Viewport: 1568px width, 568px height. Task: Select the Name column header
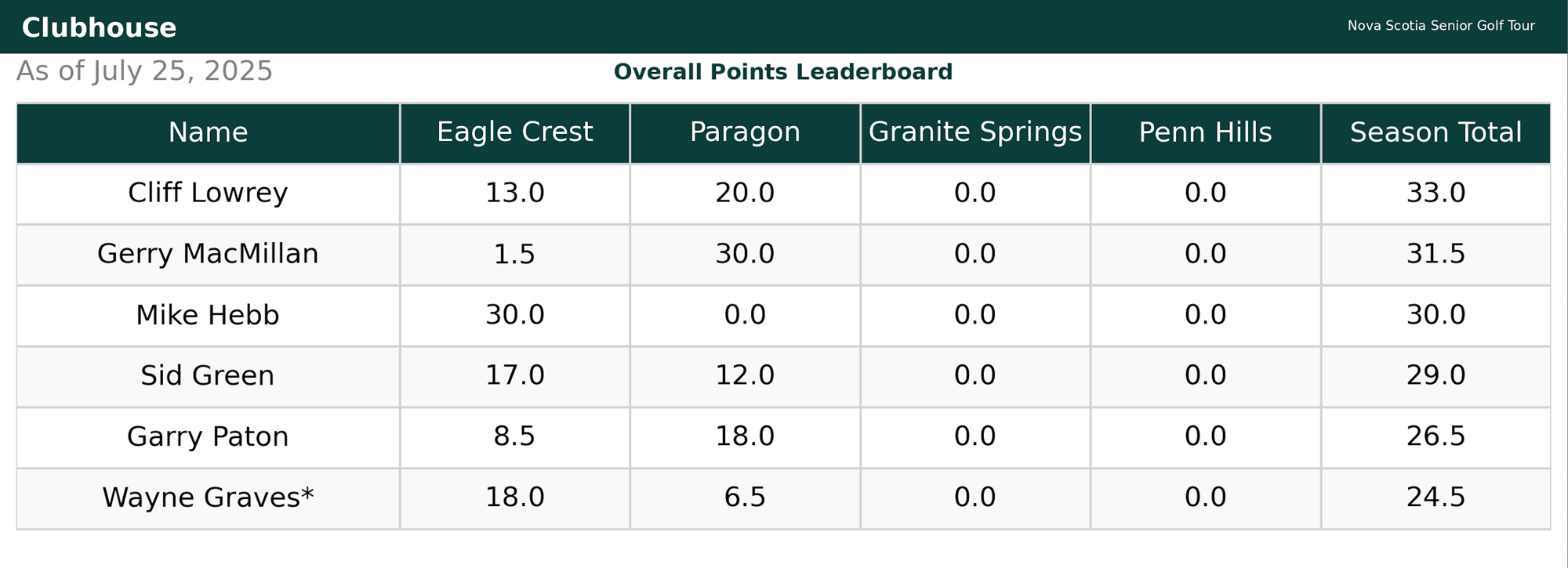pos(208,132)
